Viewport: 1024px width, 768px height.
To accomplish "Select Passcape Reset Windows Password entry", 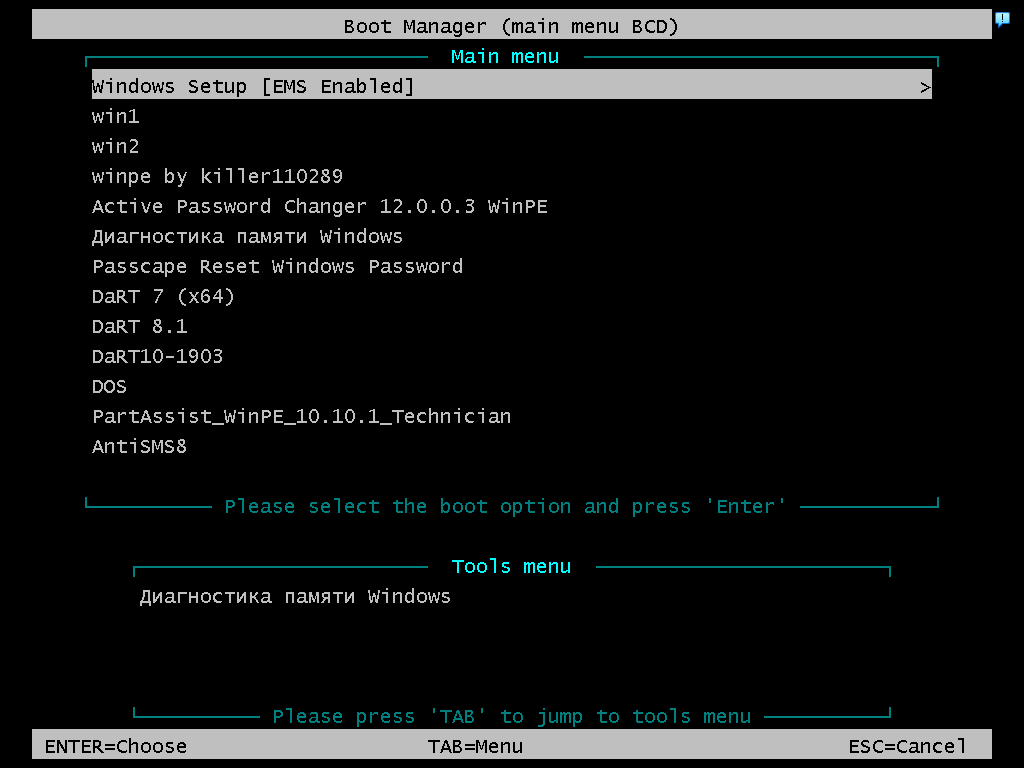I will point(278,266).
